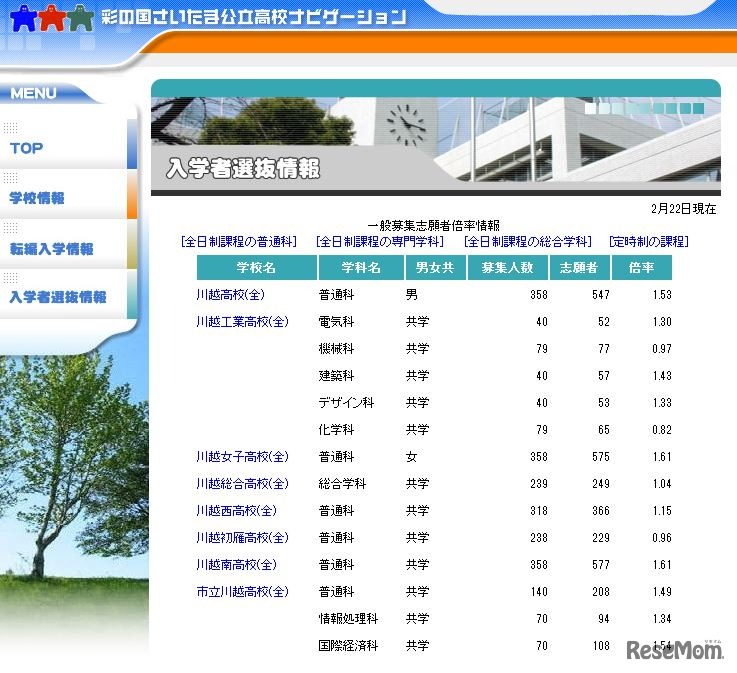This screenshot has height=673, width=737.
Task: Follow the 全日制課程の専門学科 link
Action: 380,242
